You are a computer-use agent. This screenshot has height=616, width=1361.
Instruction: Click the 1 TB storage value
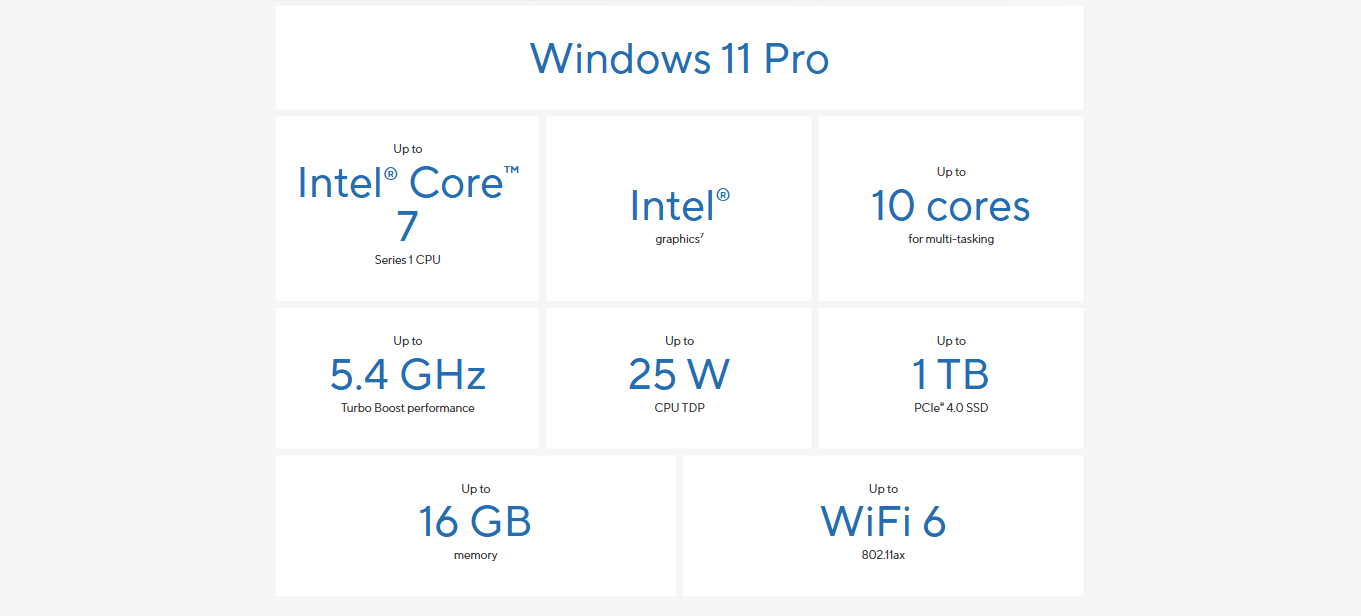[x=950, y=374]
